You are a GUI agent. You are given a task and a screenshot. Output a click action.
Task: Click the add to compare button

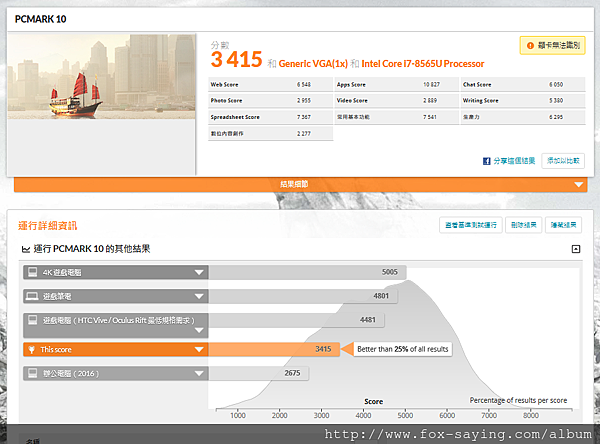pyautogui.click(x=563, y=161)
